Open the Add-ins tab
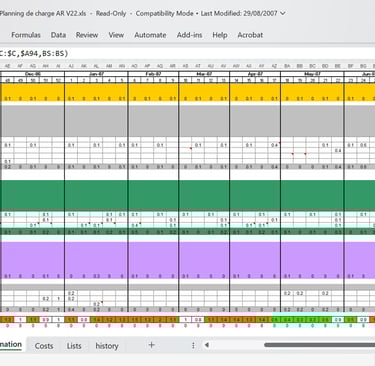This screenshot has height=366, width=375. (x=189, y=35)
